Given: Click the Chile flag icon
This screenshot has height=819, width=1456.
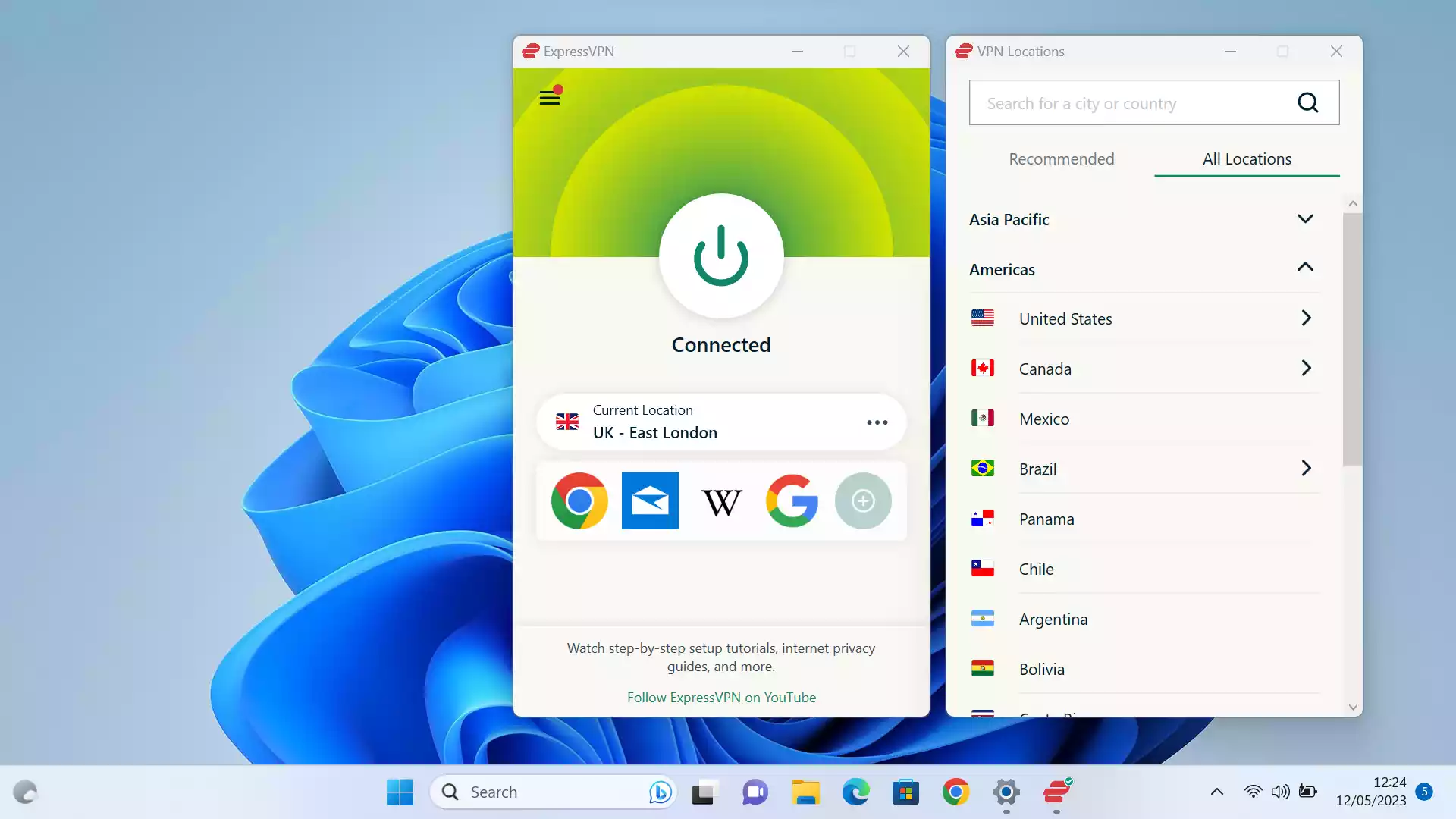Looking at the screenshot, I should pyautogui.click(x=983, y=568).
